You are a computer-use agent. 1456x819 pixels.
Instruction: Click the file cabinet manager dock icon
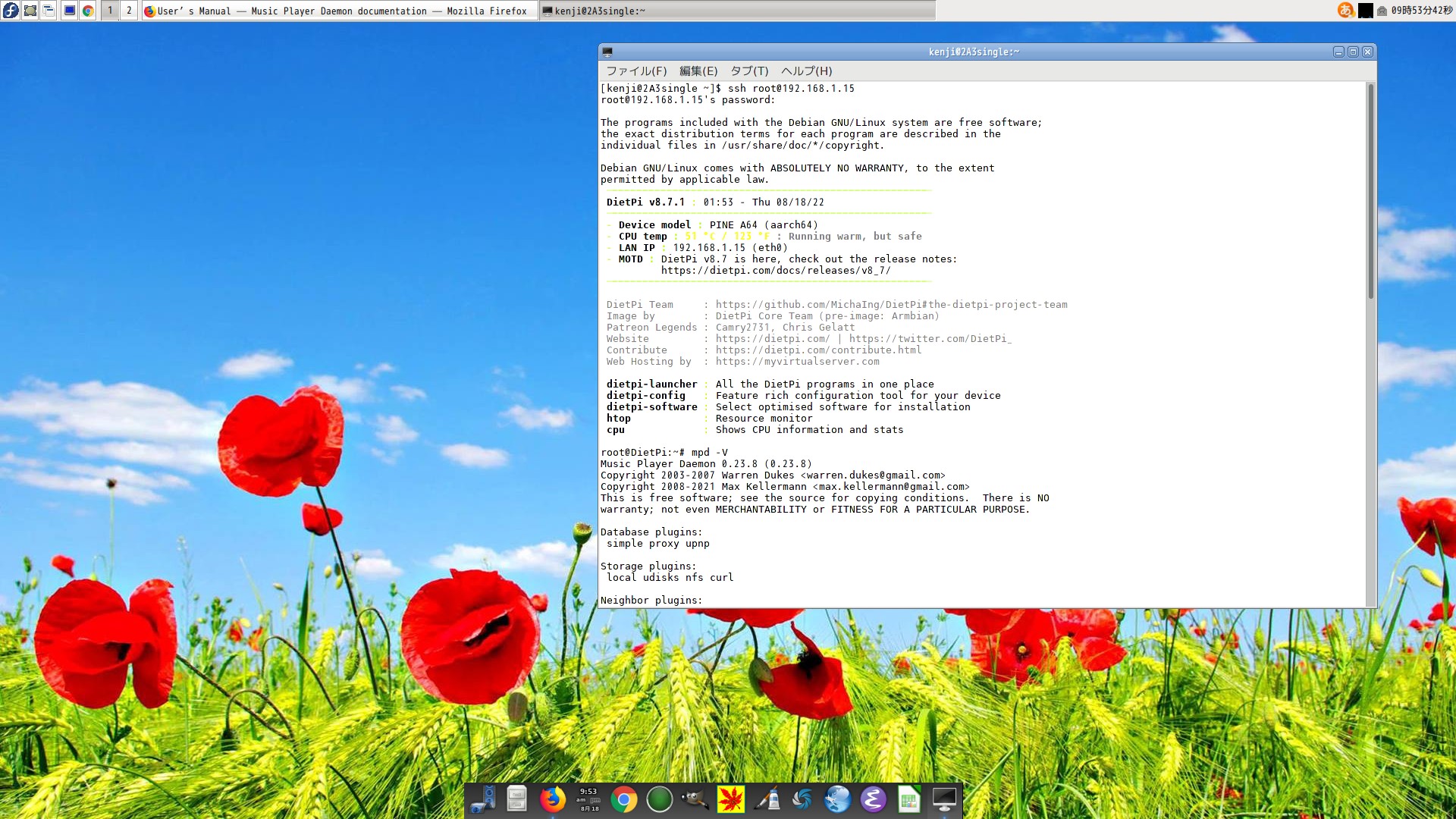(x=516, y=799)
